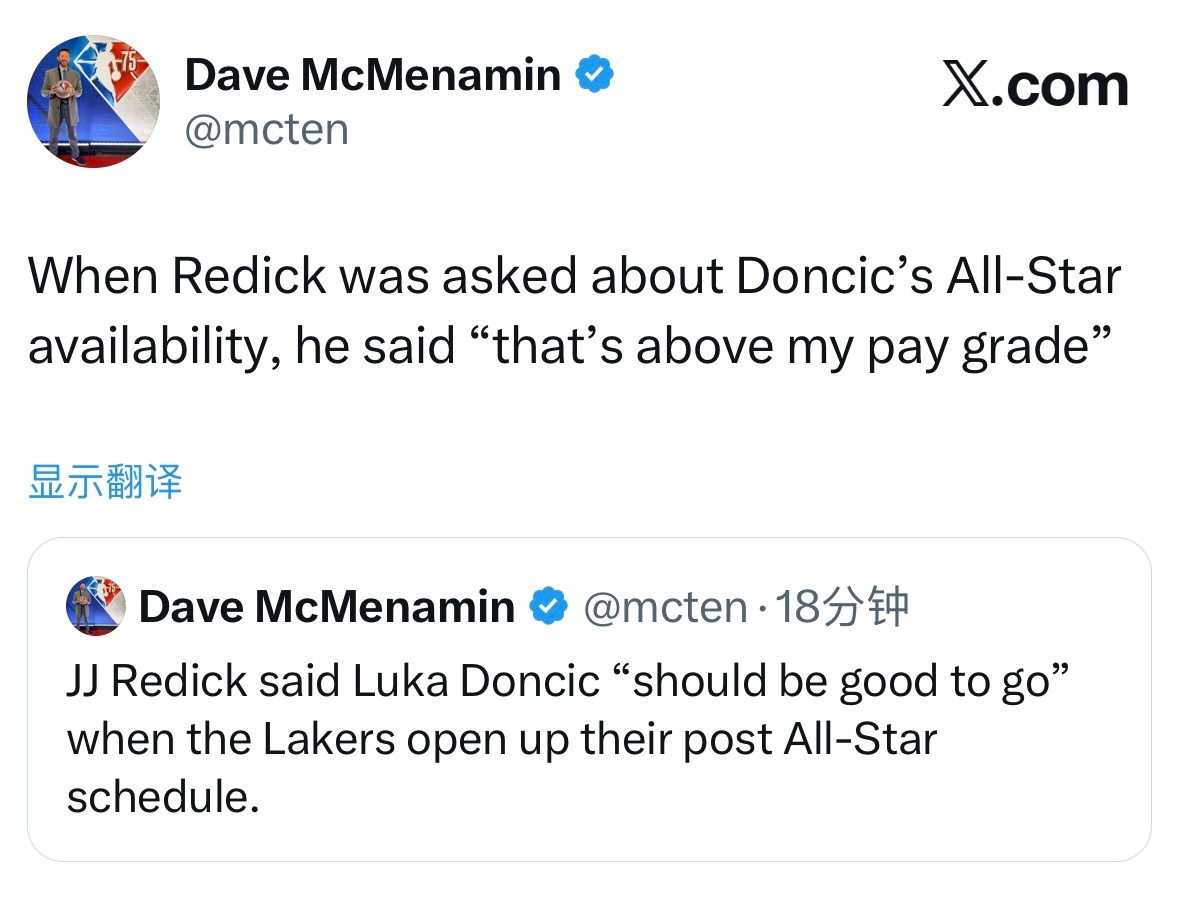The image size is (1179, 903).
Task: Open the @mcten handle below the top name
Action: (267, 129)
